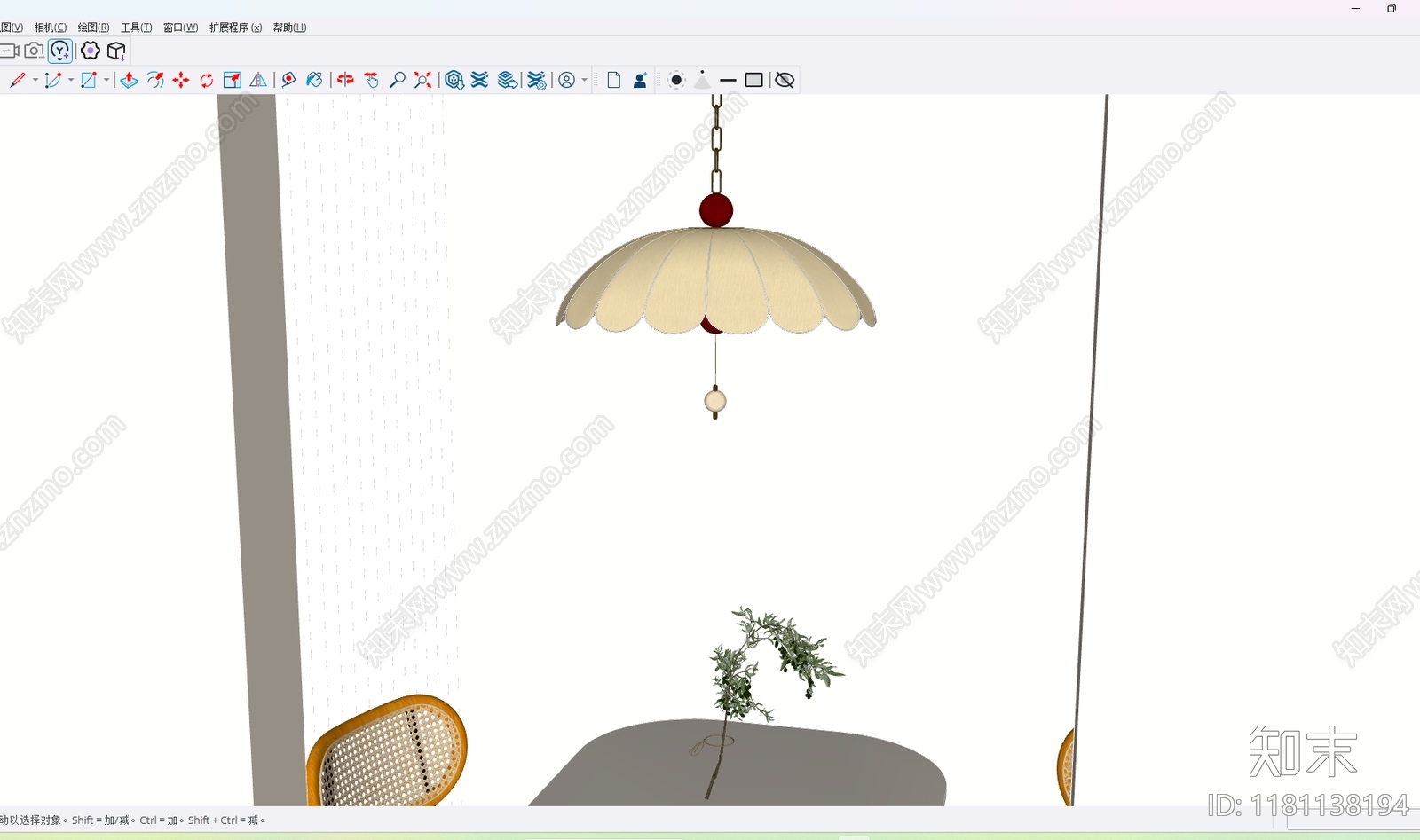
Task: Select the red pencil Line tool
Action: click(18, 80)
